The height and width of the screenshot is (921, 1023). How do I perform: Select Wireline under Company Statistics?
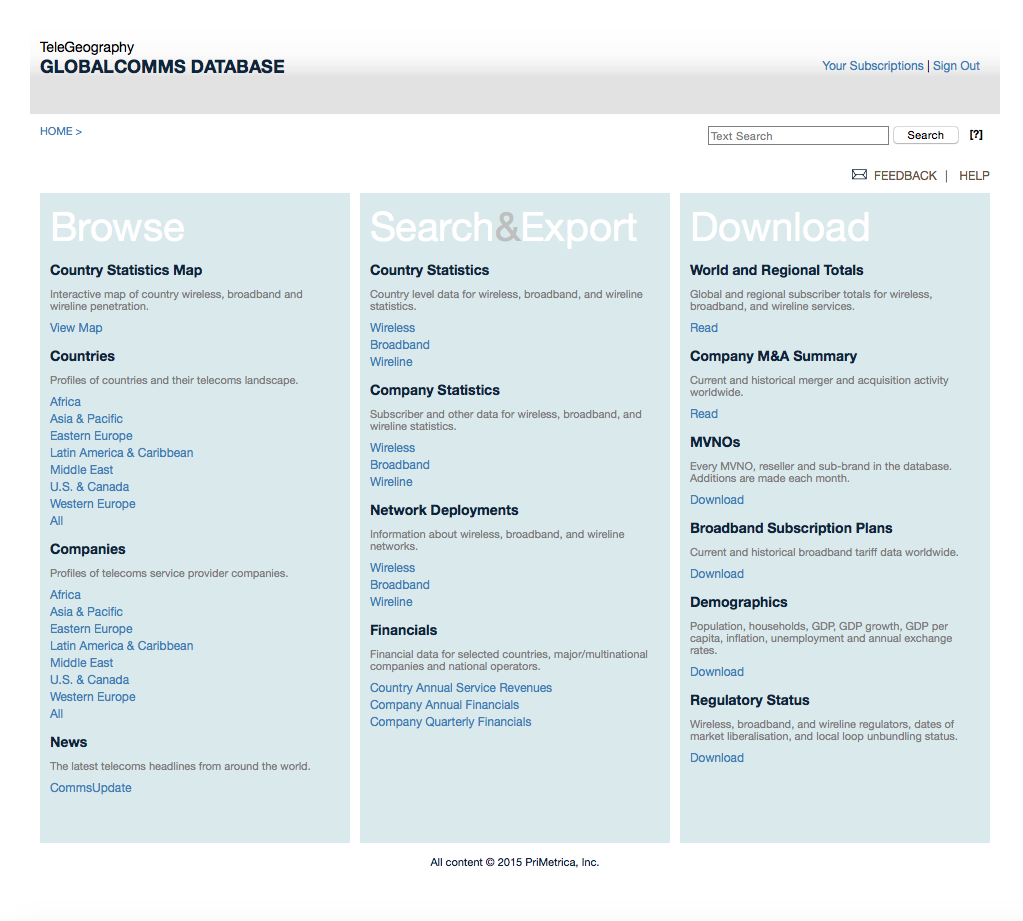[x=391, y=481]
